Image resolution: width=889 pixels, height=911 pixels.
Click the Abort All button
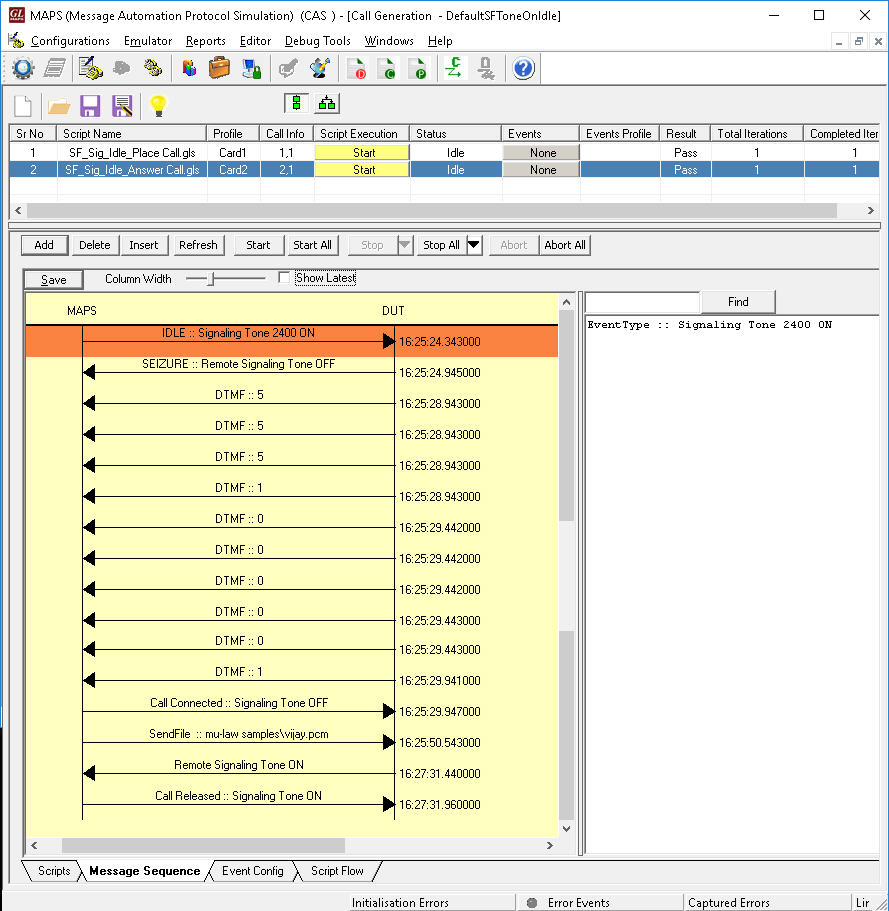pos(565,245)
